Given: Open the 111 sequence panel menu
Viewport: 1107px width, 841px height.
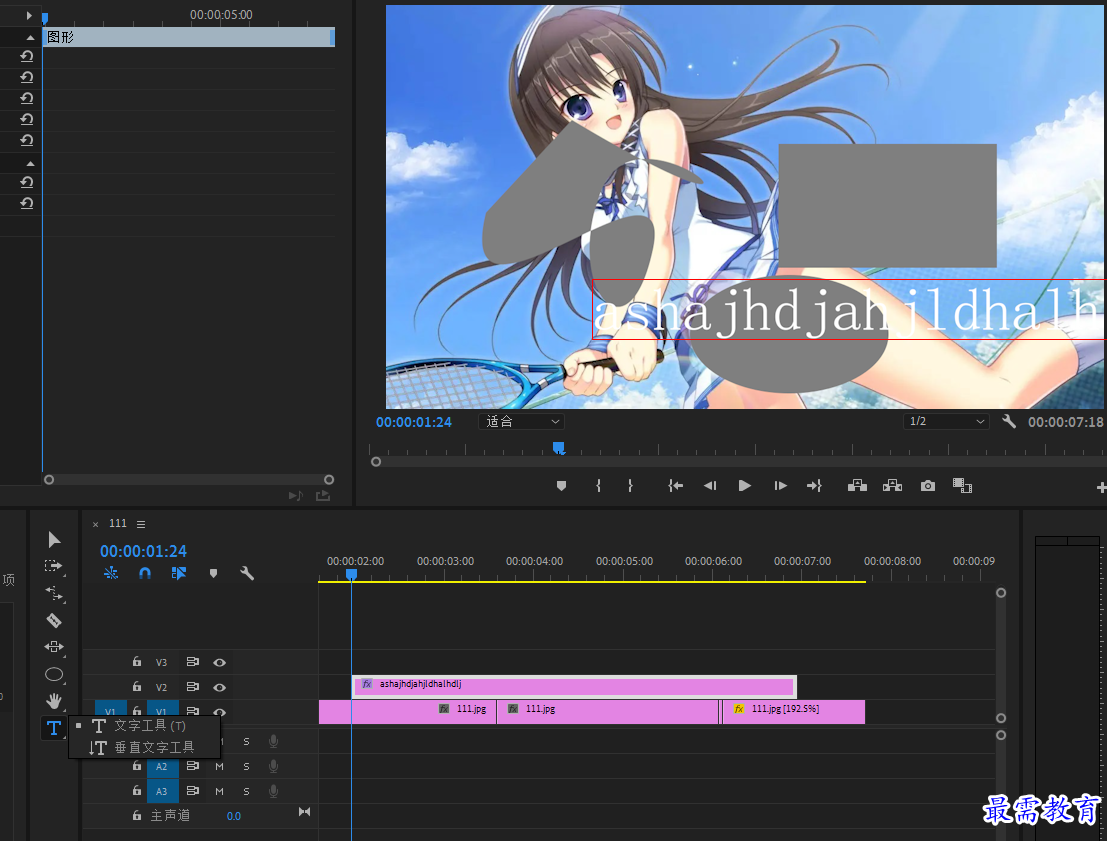Looking at the screenshot, I should click(141, 524).
